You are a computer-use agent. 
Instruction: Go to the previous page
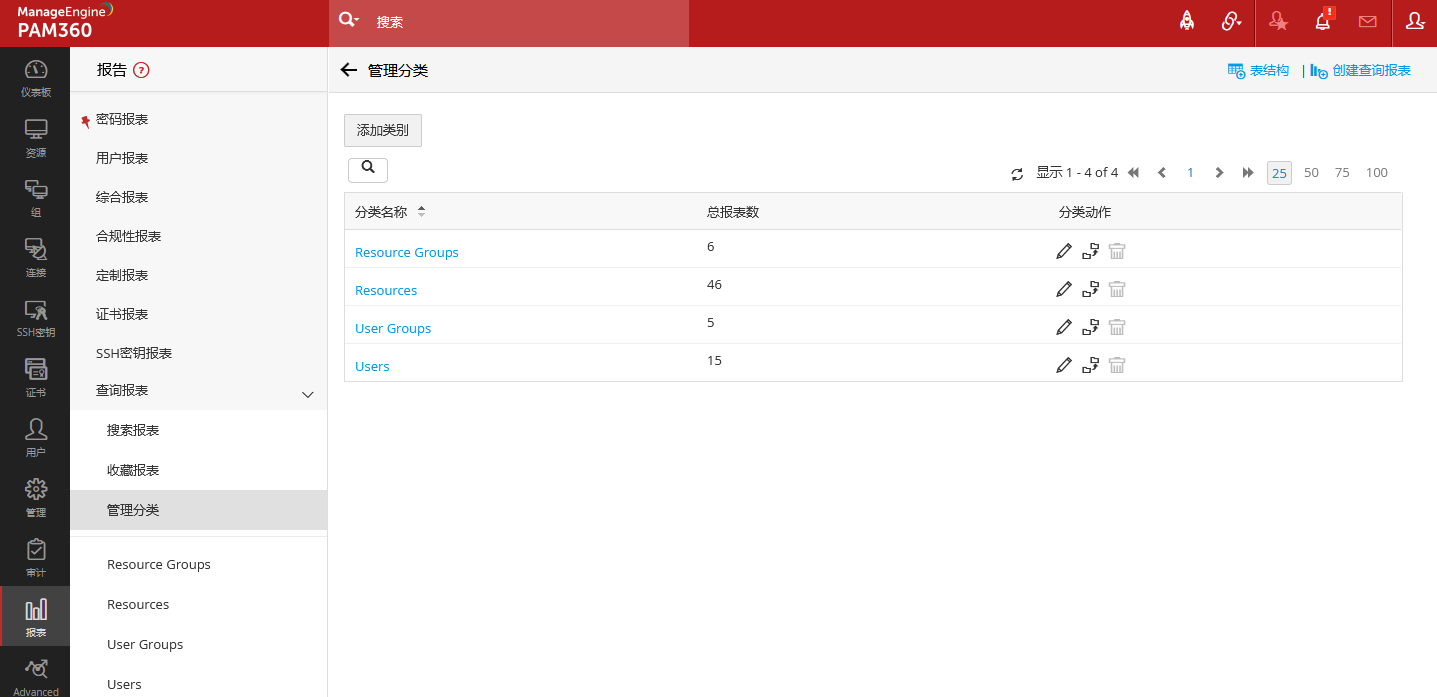(1162, 173)
